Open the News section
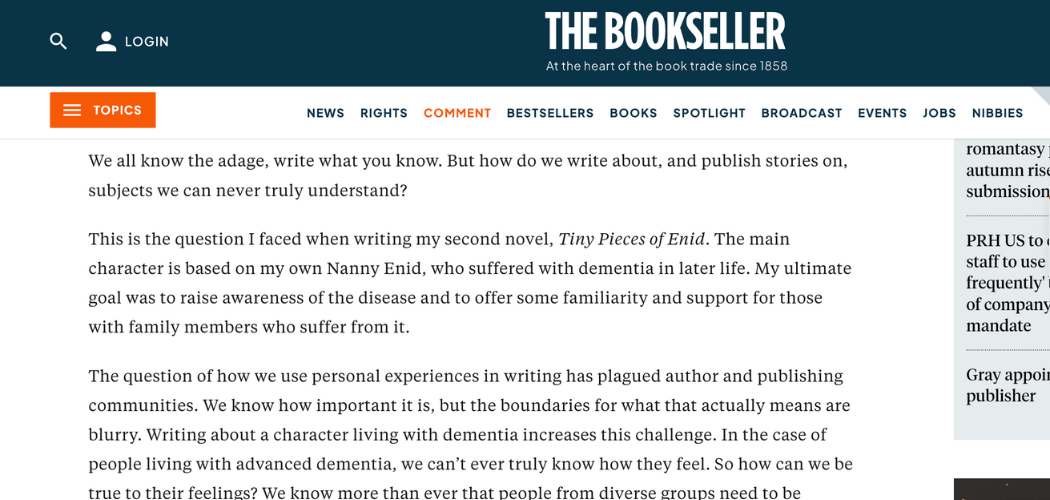This screenshot has height=500, width=1050. pos(325,113)
